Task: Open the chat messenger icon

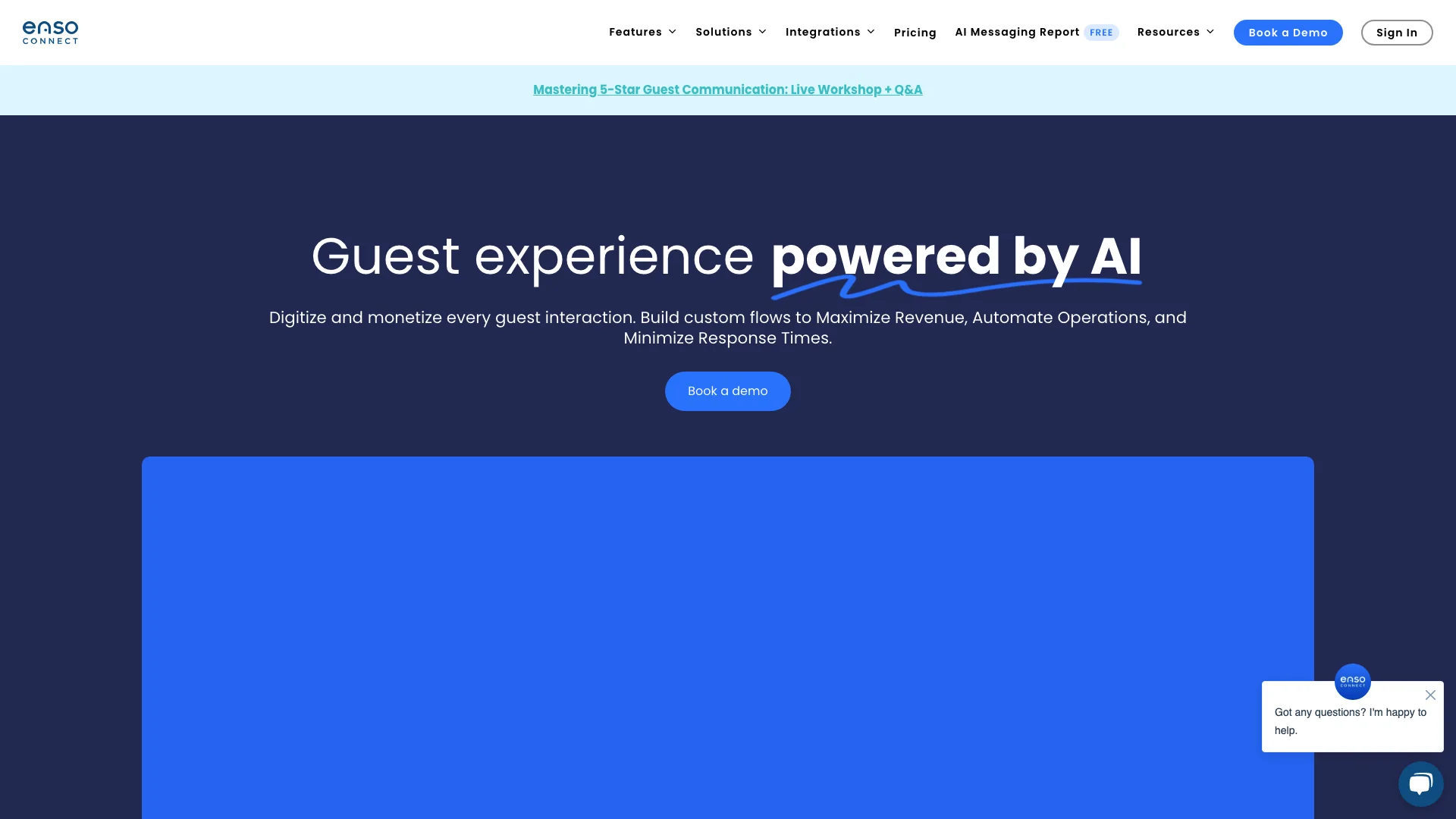Action: tap(1420, 783)
